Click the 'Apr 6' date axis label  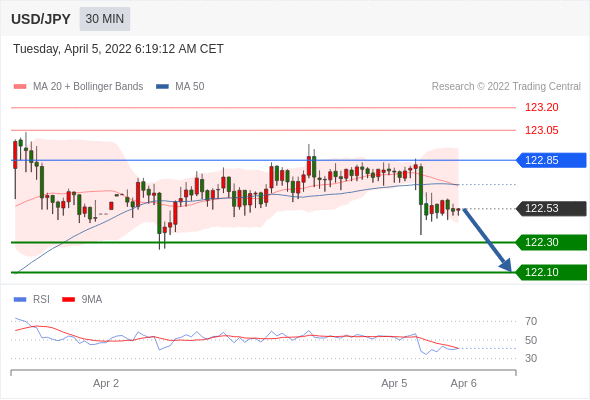(x=464, y=383)
